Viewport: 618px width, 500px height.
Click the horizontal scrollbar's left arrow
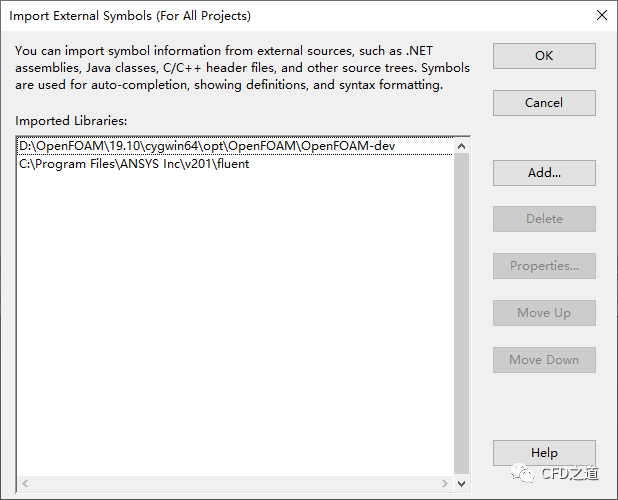24,484
